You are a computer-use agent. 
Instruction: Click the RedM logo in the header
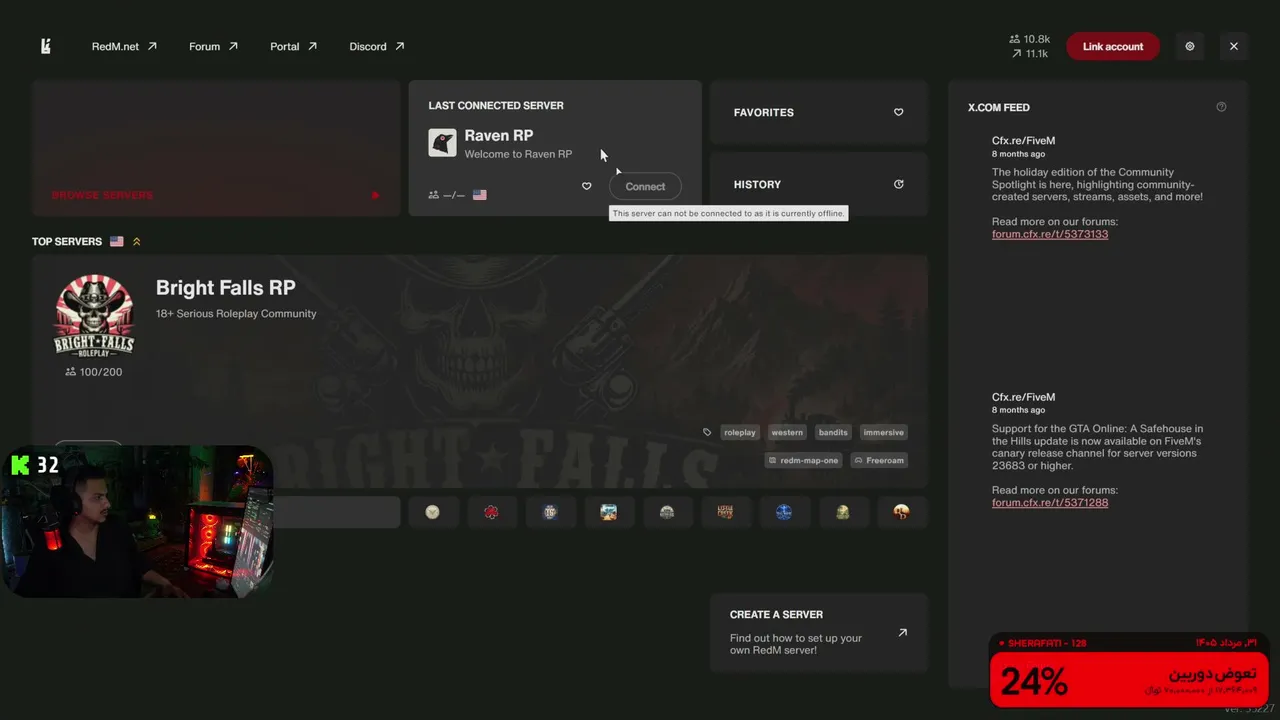tap(46, 46)
